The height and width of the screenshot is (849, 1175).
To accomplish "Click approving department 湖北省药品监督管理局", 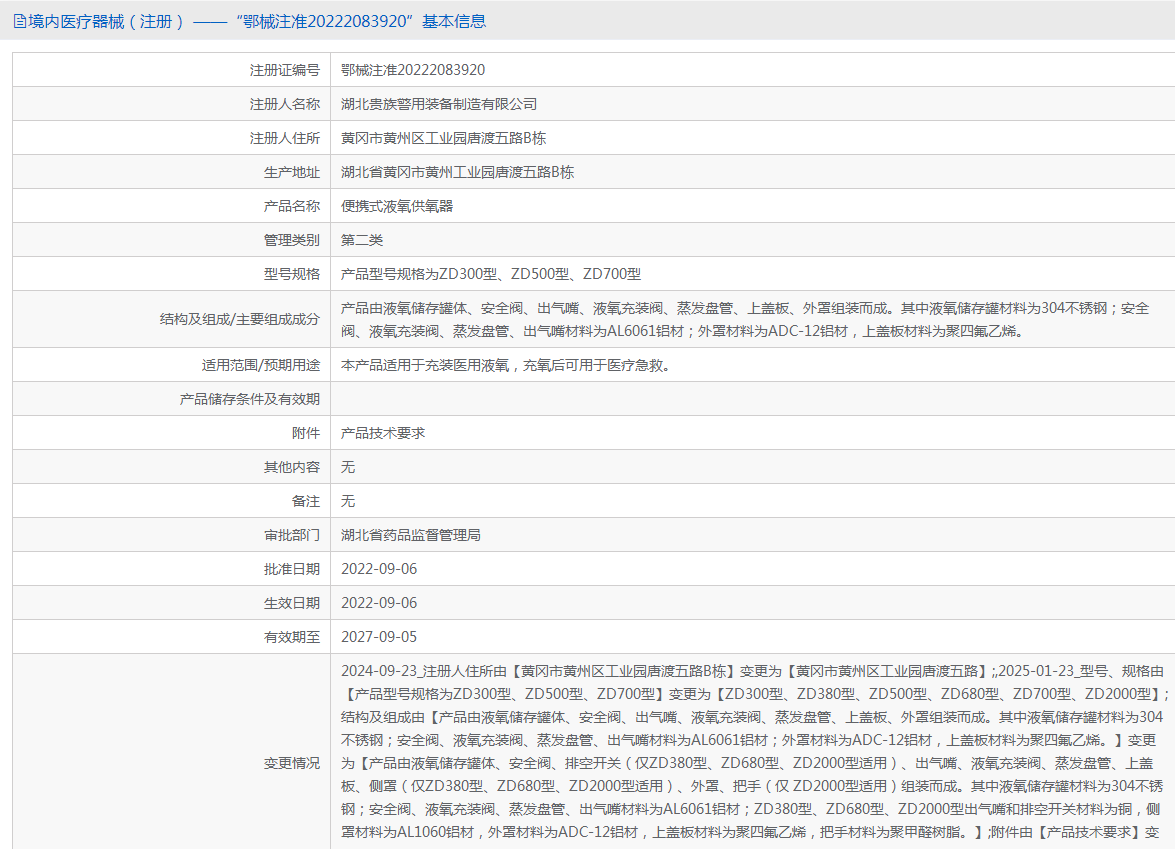I will coord(411,535).
